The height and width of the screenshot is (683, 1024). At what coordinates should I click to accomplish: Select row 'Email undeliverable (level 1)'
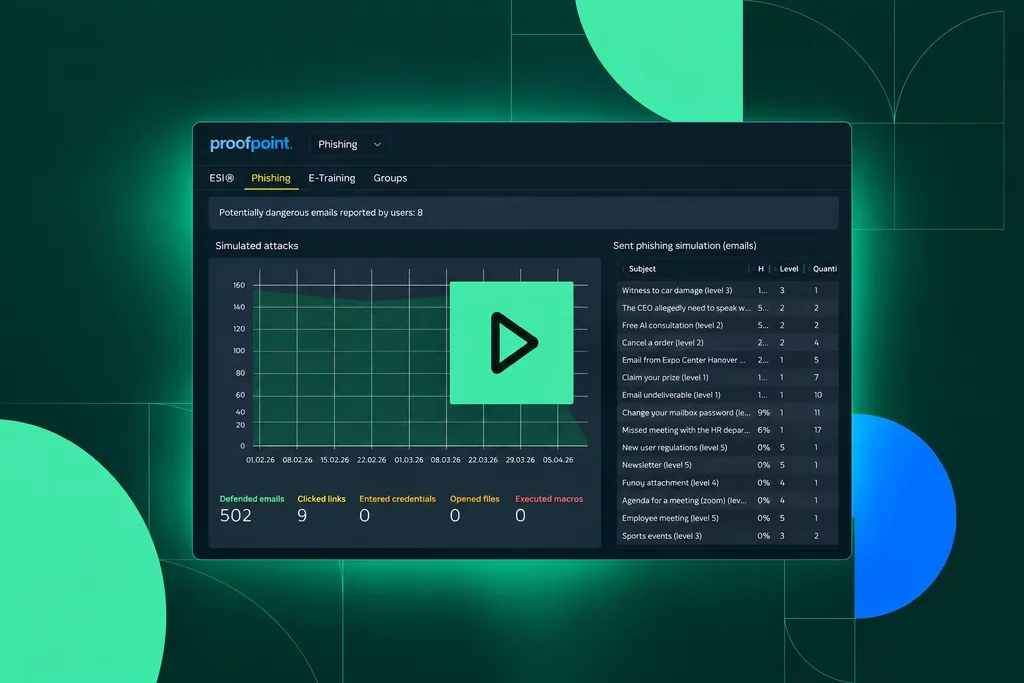[728, 395]
